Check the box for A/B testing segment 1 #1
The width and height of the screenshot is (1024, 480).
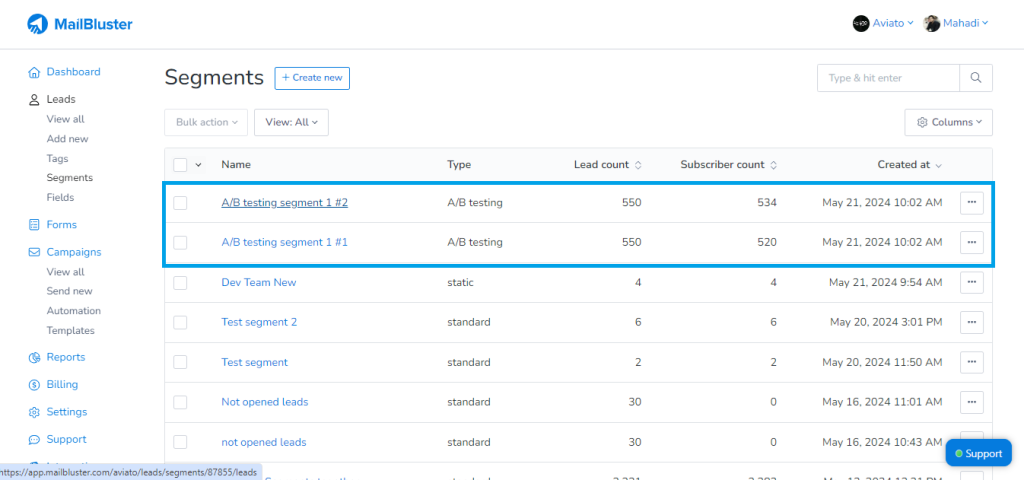coord(180,243)
